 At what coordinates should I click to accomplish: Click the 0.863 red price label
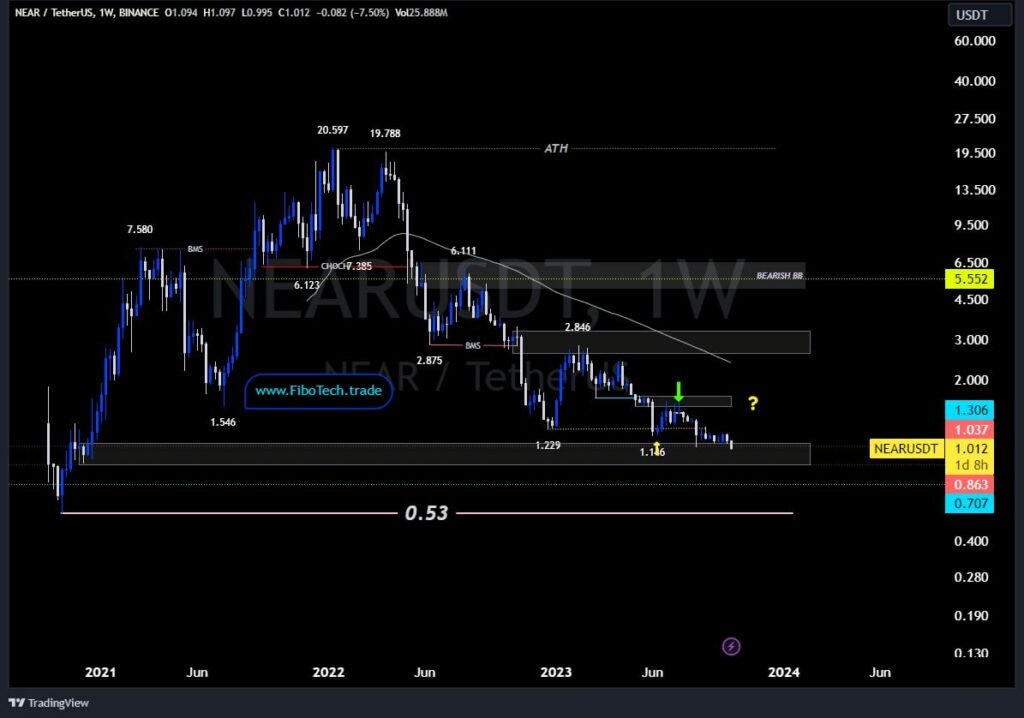coord(970,485)
